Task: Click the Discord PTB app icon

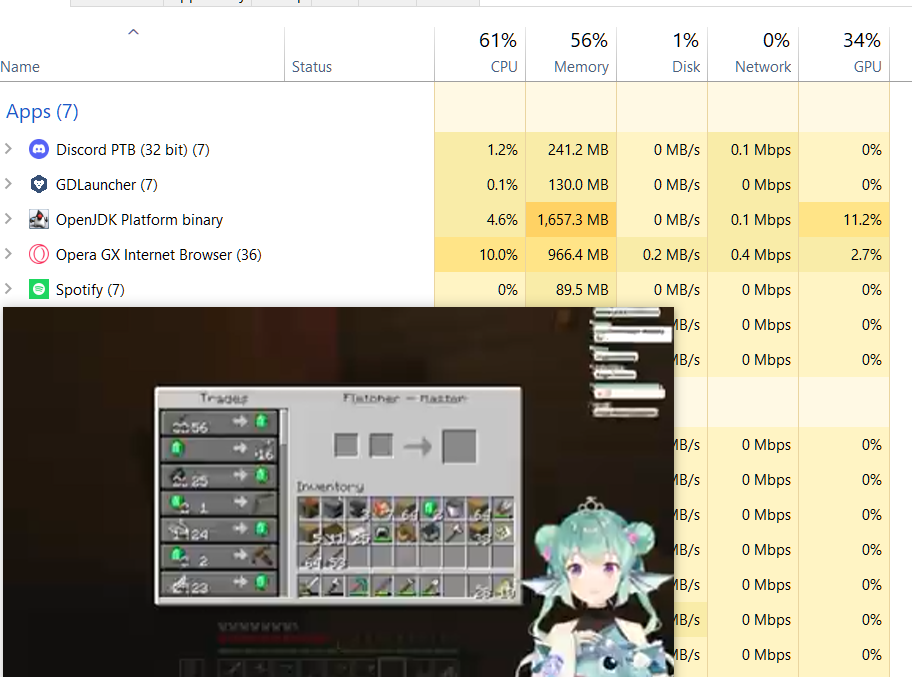Action: [x=39, y=149]
